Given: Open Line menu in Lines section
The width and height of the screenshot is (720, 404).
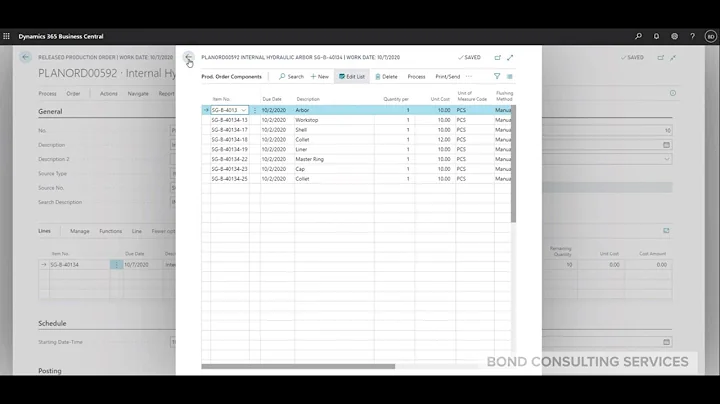Looking at the screenshot, I should click(137, 231).
